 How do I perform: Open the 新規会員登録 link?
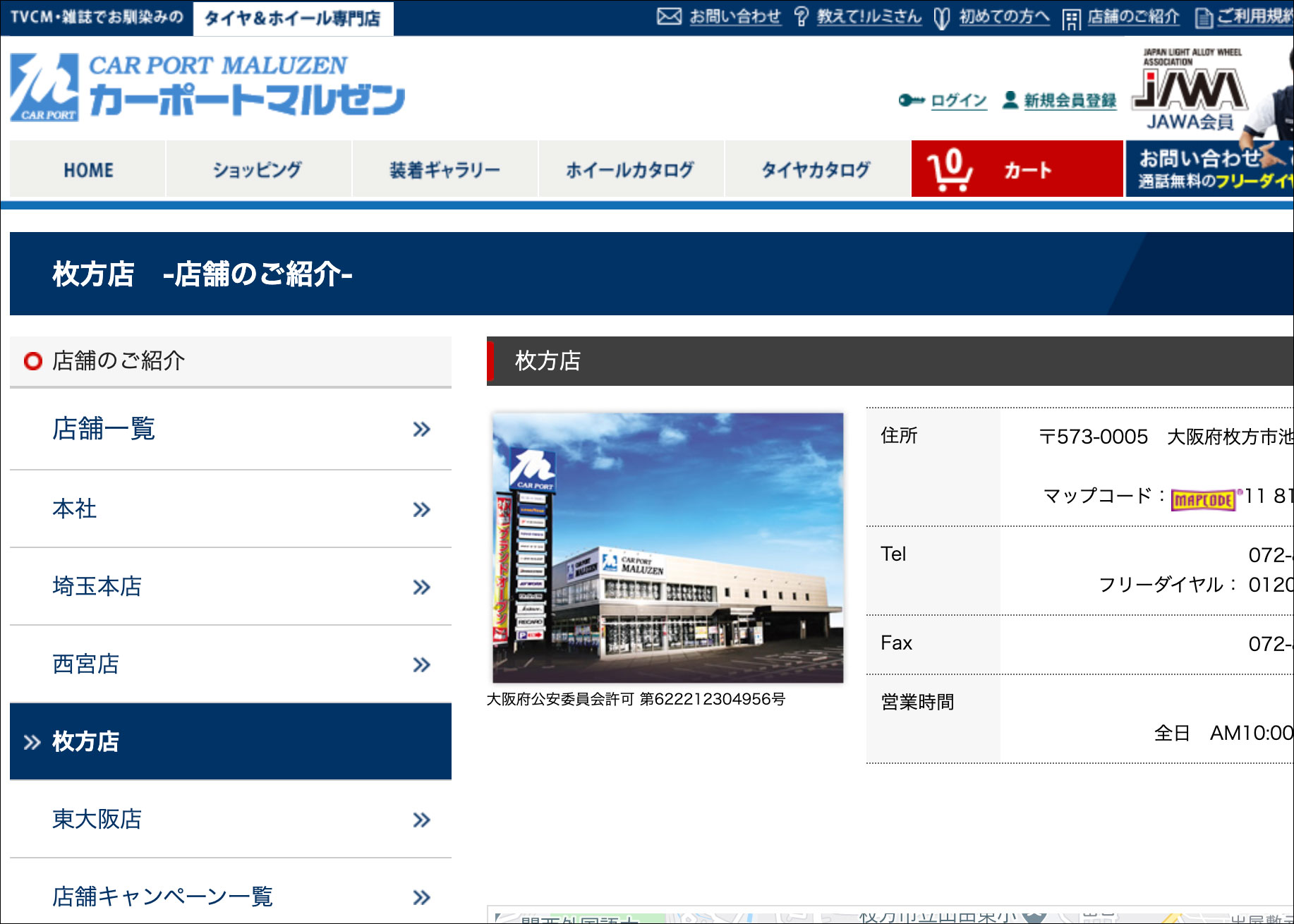click(x=1070, y=100)
